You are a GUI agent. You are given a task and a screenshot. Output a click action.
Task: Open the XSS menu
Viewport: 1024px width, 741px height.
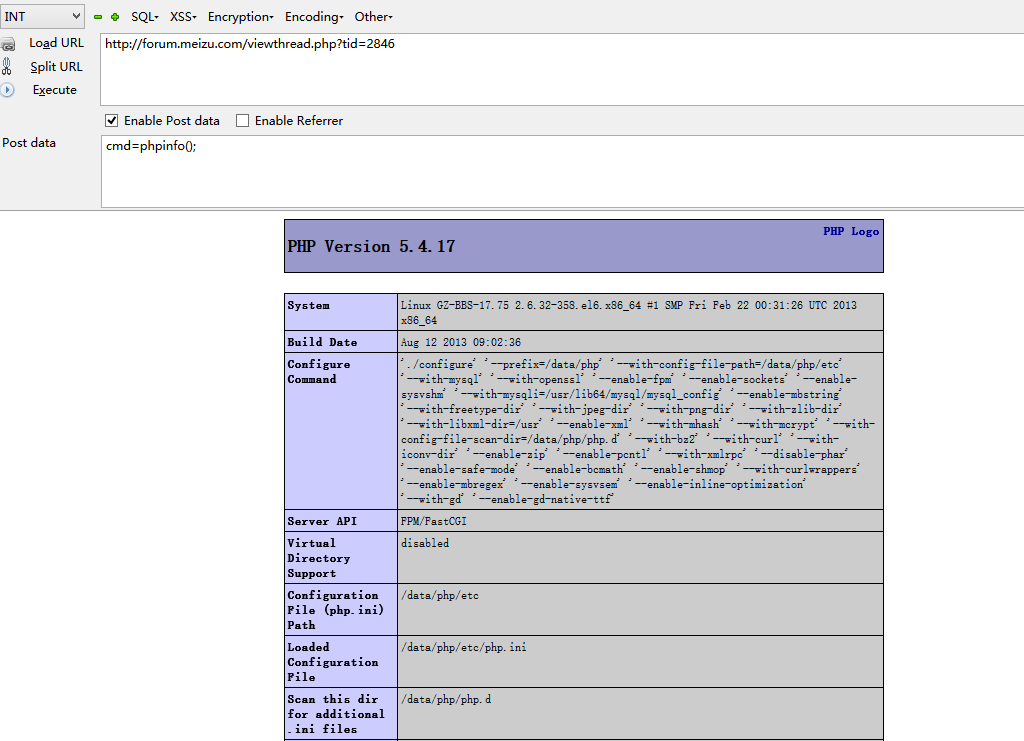183,17
